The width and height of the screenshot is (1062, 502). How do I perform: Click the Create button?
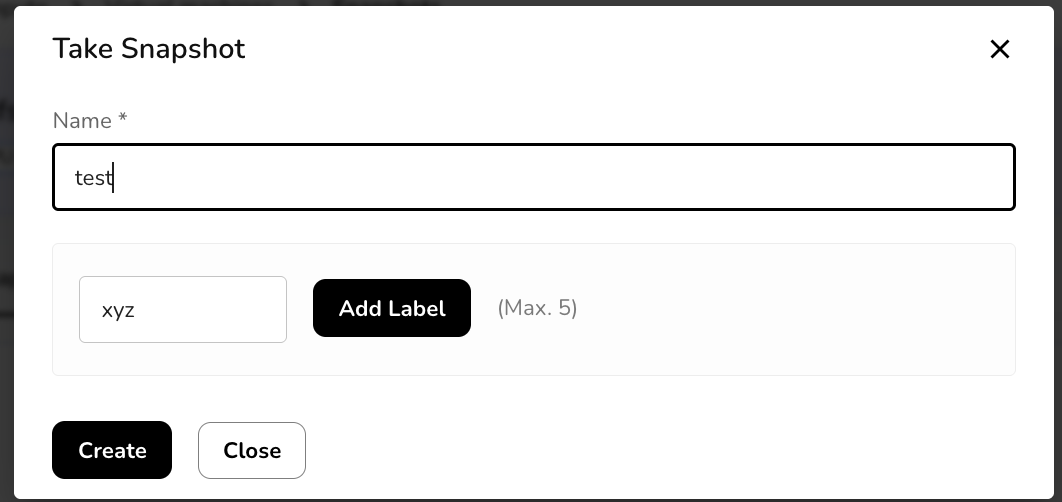pyautogui.click(x=112, y=450)
